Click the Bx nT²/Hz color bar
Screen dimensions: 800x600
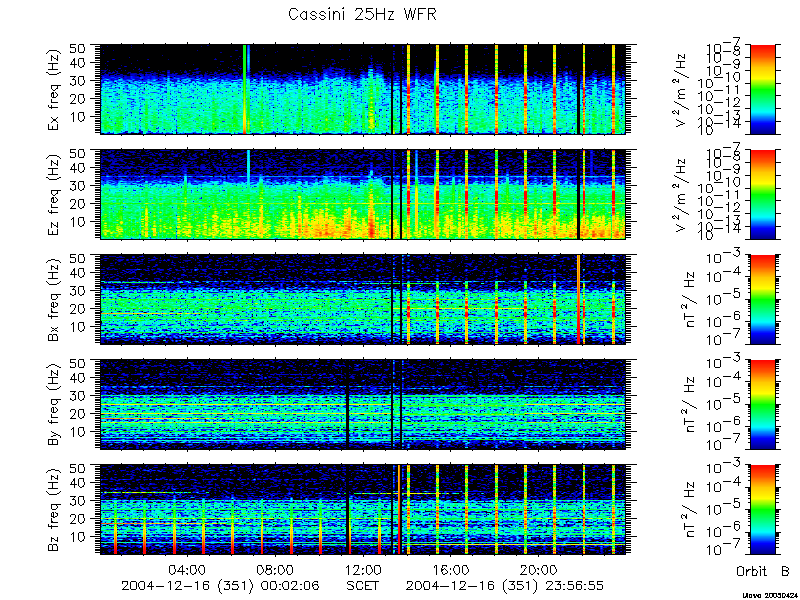click(x=763, y=299)
